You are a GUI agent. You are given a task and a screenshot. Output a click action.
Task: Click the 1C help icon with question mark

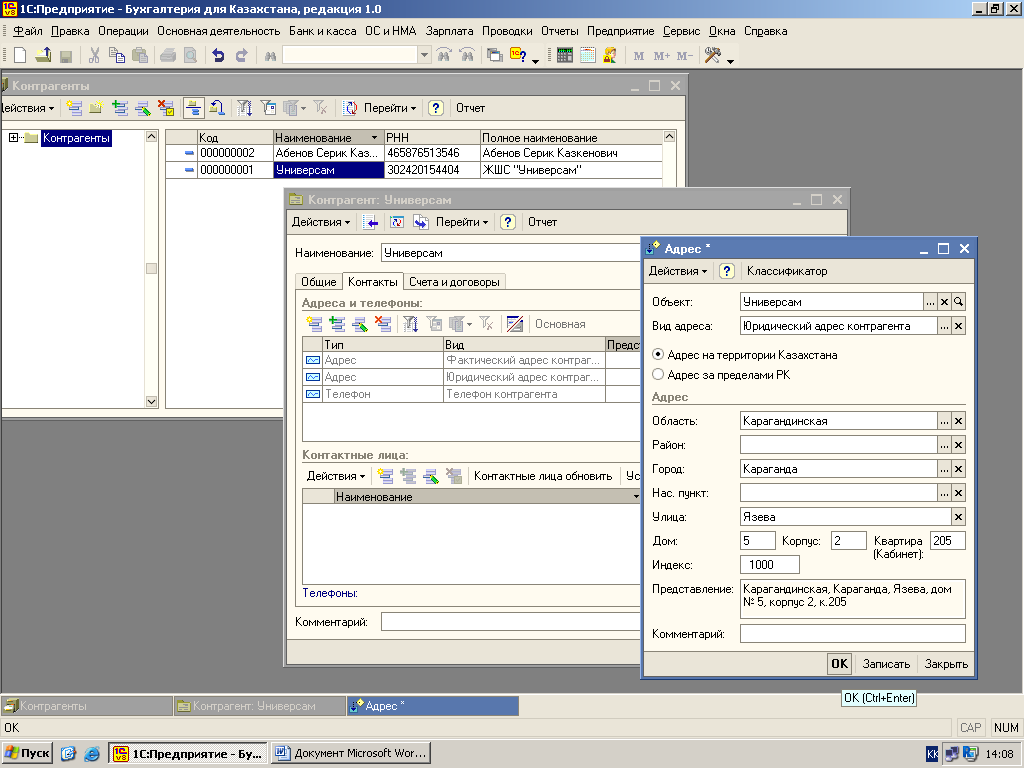[519, 56]
